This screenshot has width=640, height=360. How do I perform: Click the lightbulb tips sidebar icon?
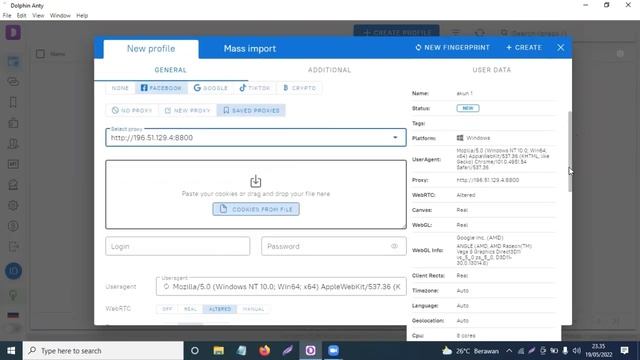[13, 295]
